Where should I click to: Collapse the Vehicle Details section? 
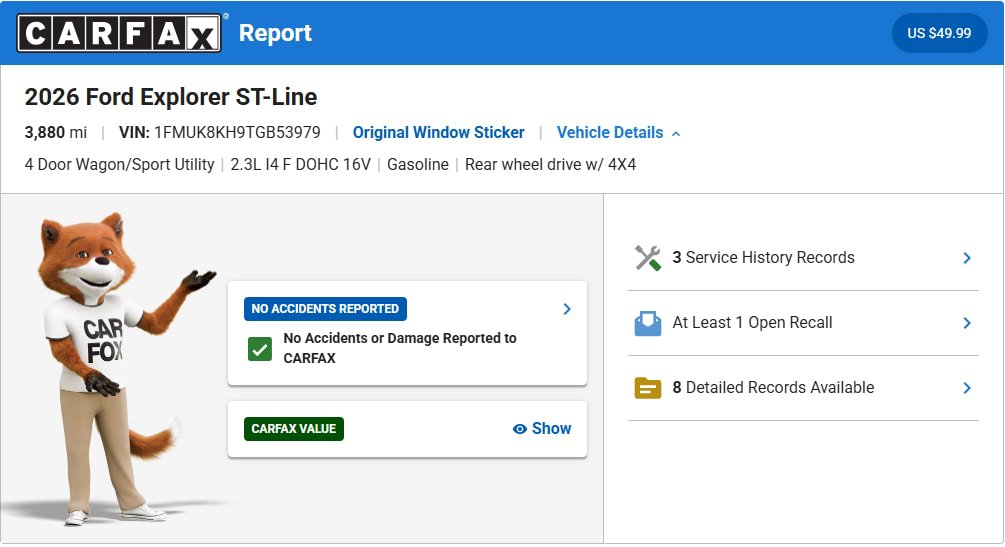[x=618, y=132]
